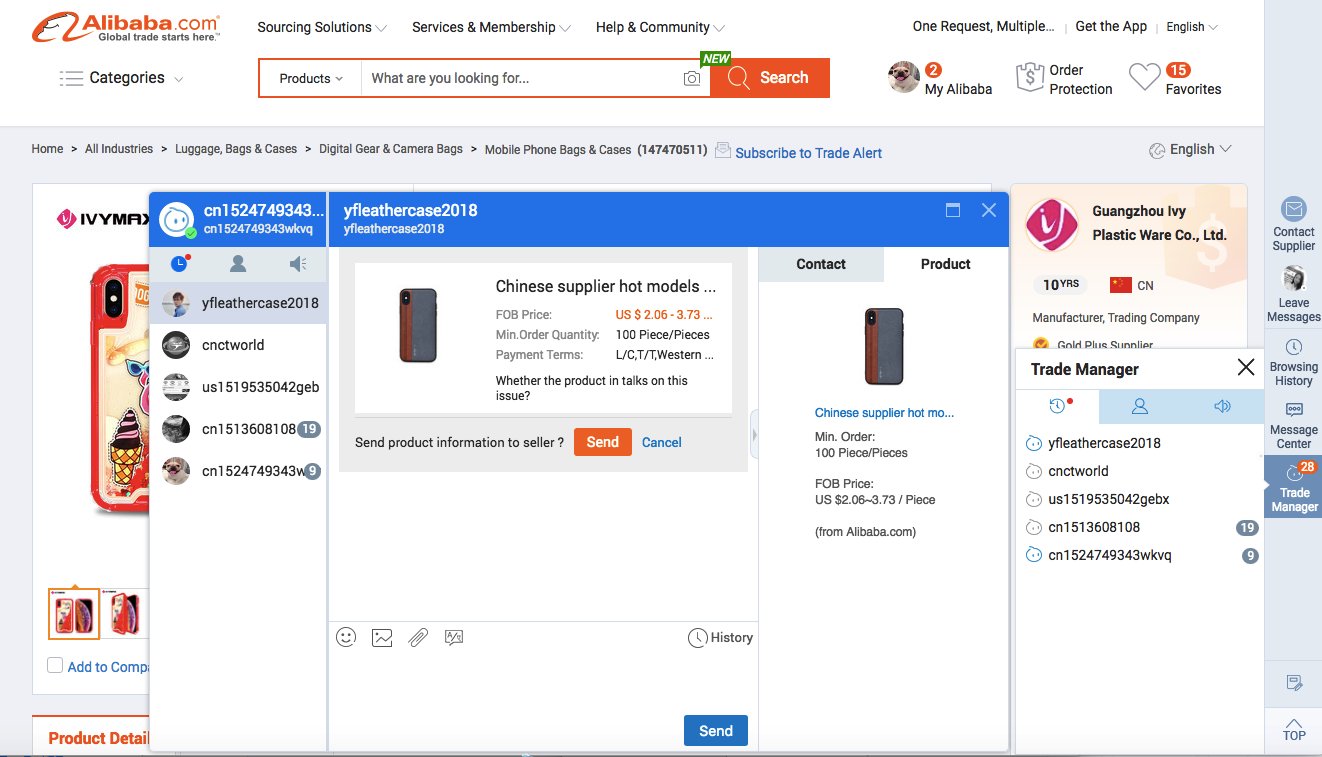The width and height of the screenshot is (1322, 757).
Task: Open Leave Messages in sidebar
Action: point(1293,295)
